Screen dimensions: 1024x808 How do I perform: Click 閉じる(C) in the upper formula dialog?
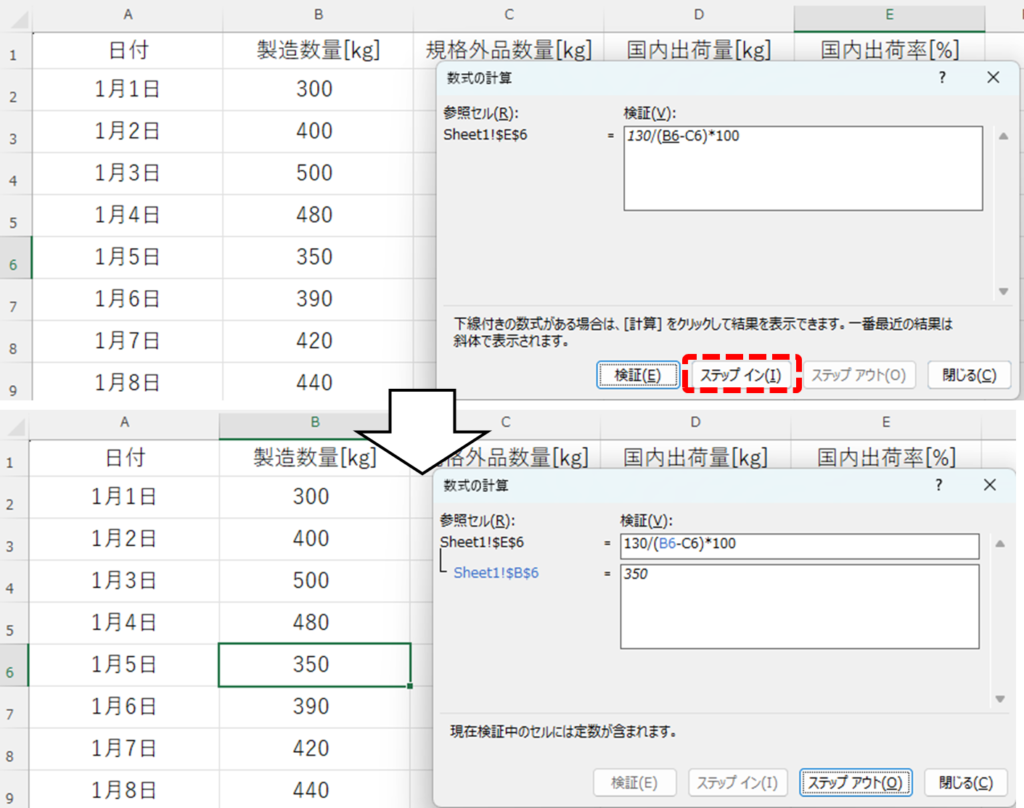pyautogui.click(x=969, y=375)
